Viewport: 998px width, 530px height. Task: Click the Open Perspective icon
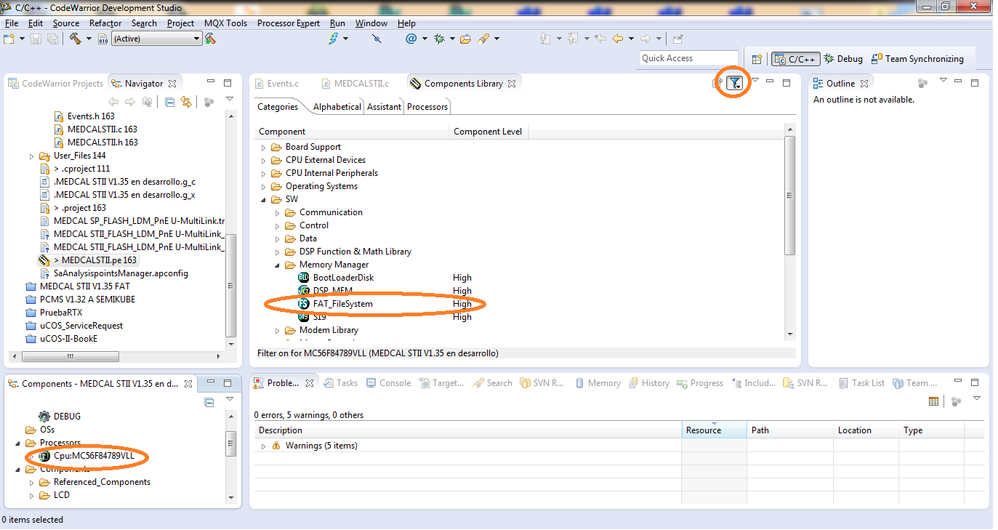(x=757, y=59)
